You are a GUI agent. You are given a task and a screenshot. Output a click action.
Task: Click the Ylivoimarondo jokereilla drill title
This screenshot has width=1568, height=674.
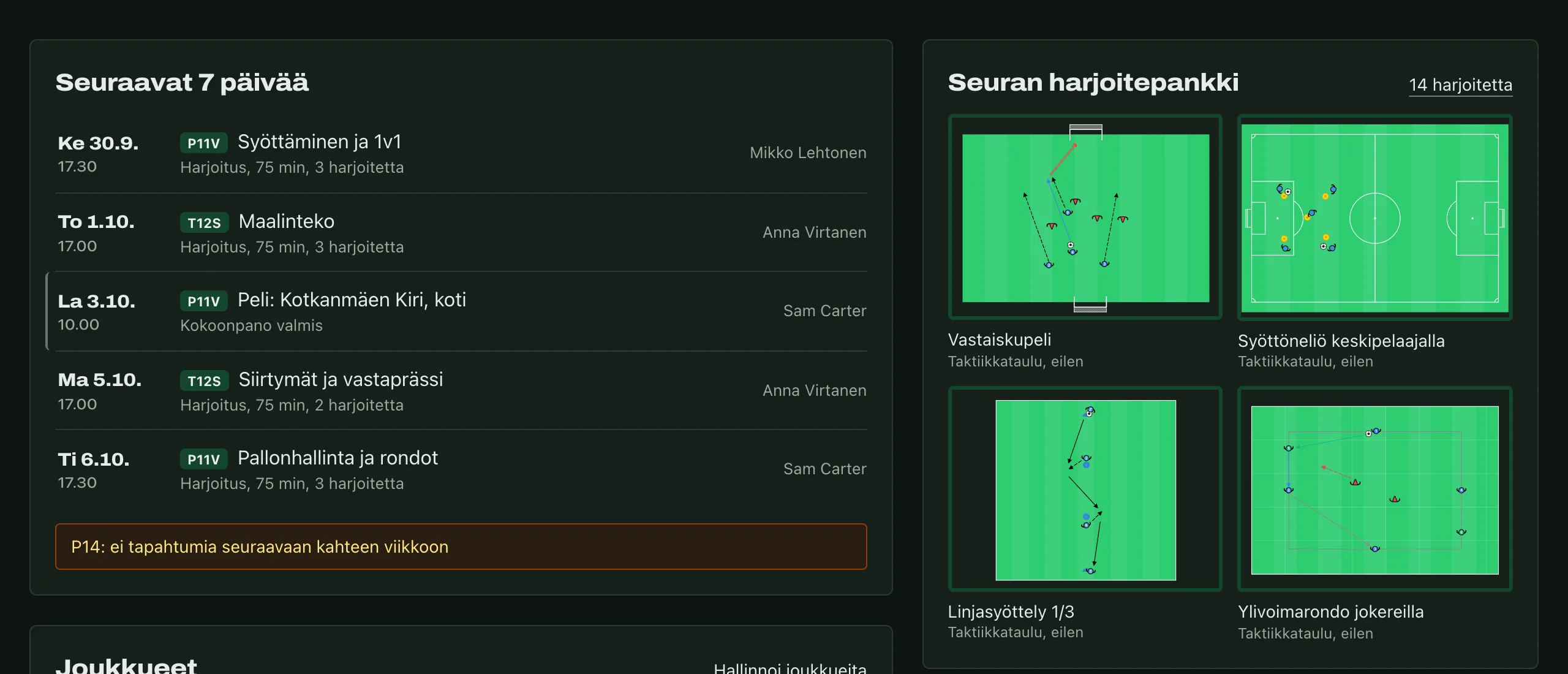[1330, 612]
